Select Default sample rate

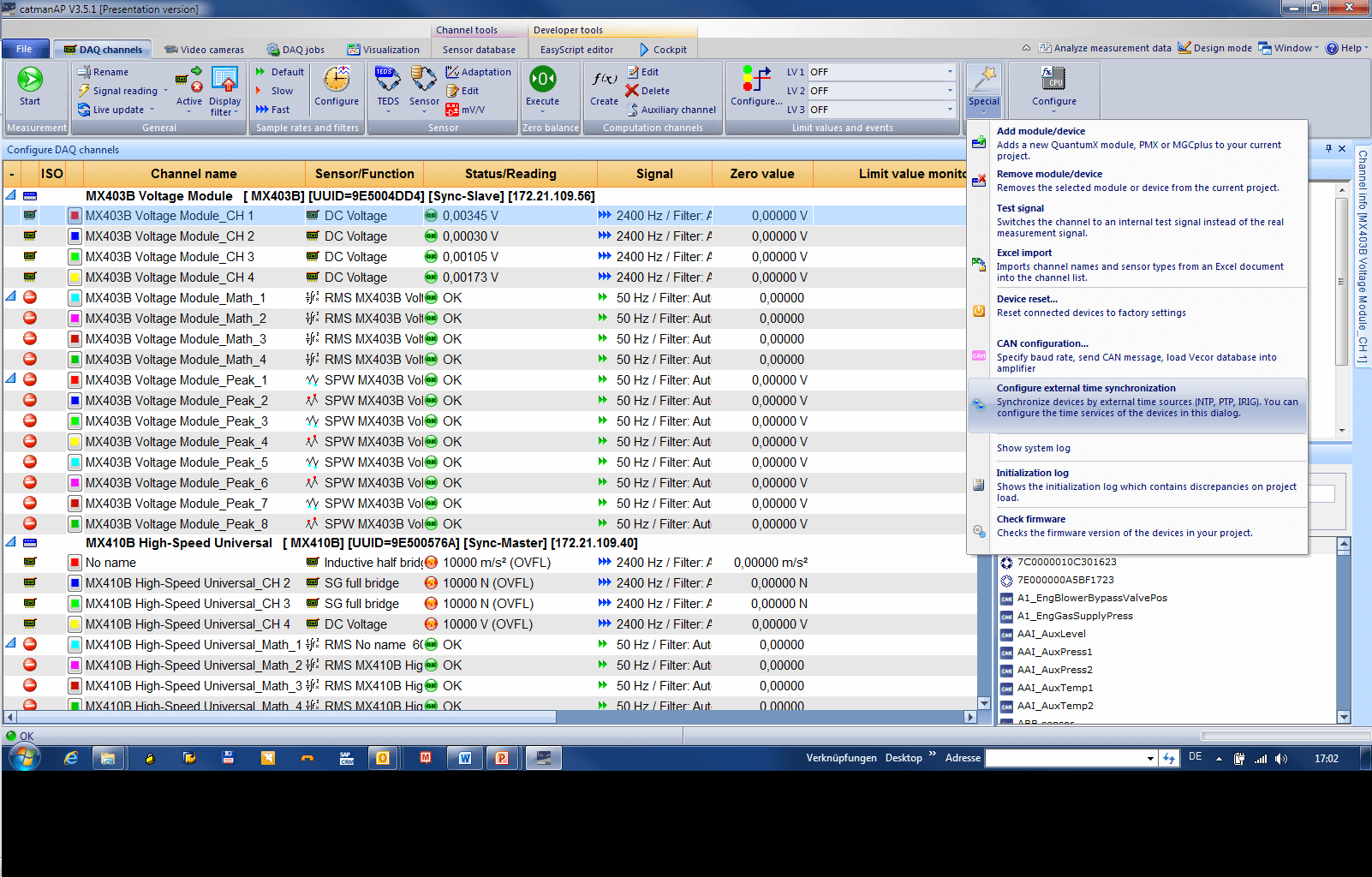pyautogui.click(x=279, y=72)
